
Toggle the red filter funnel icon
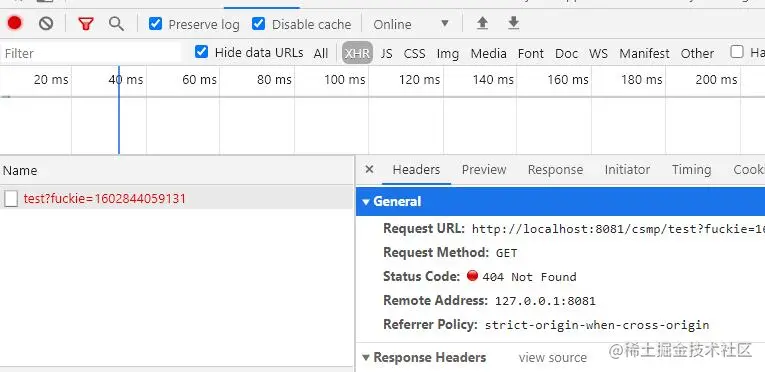pyautogui.click(x=86, y=23)
